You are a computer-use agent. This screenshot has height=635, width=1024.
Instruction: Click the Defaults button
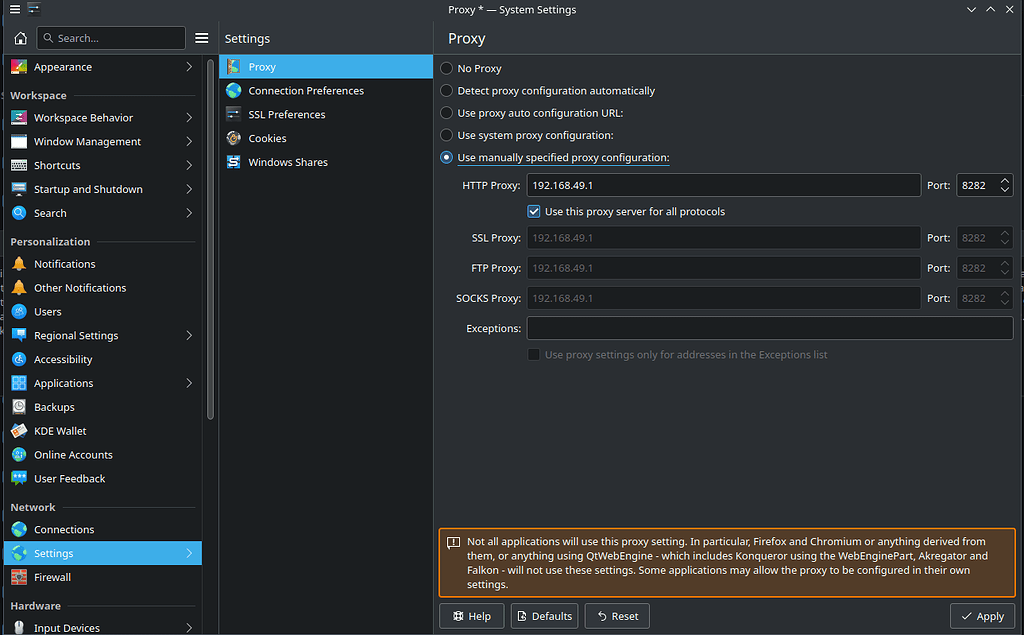[544, 616]
